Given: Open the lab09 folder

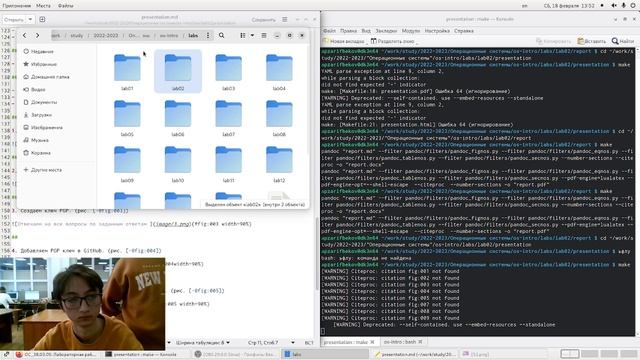Looking at the screenshot, I should coord(127,164).
